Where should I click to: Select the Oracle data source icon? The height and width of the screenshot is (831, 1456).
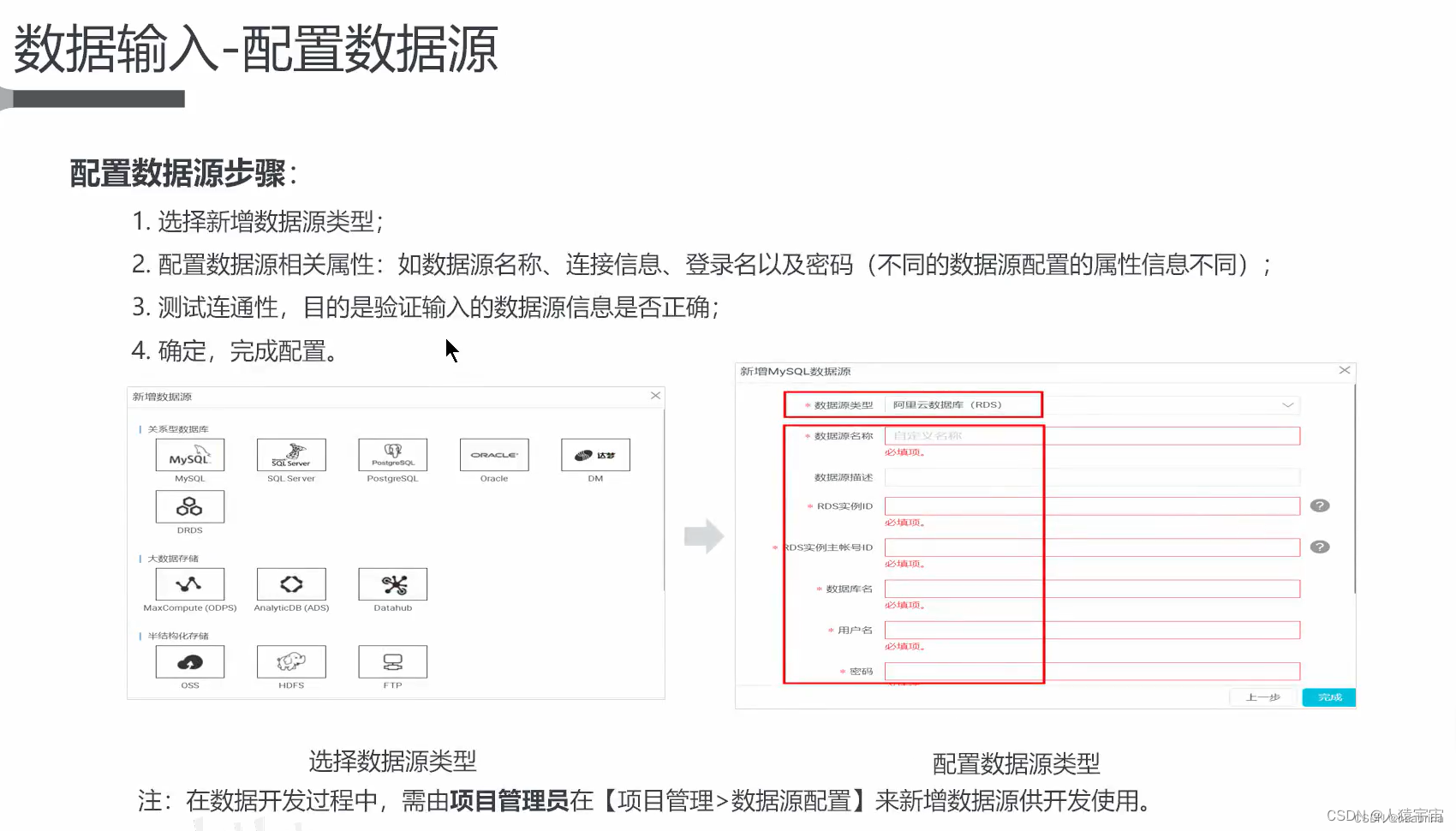coord(494,455)
